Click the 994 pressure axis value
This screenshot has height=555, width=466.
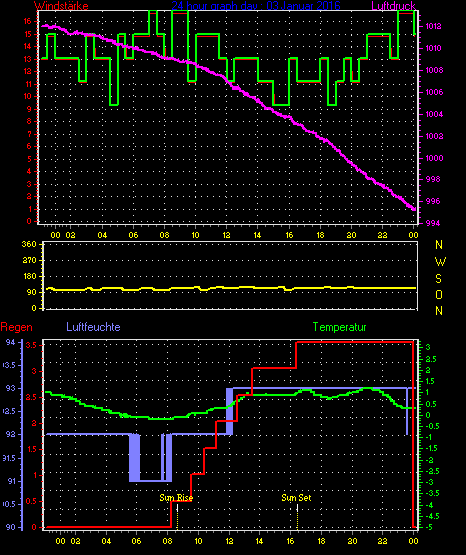click(x=433, y=223)
